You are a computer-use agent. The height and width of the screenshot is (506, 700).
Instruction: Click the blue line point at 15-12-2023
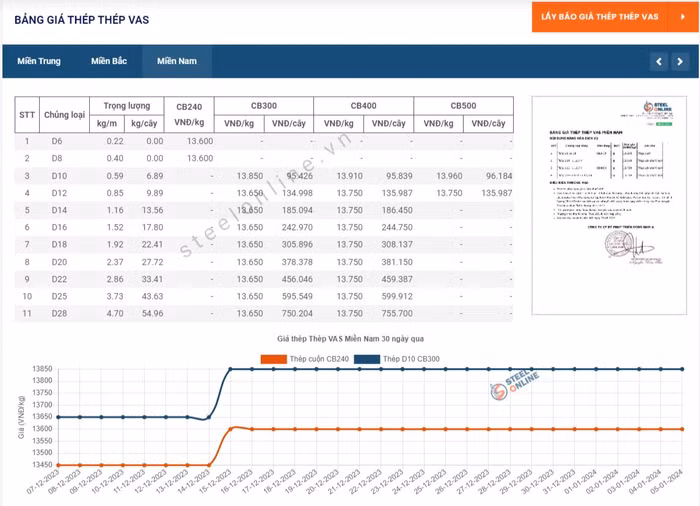(232, 369)
